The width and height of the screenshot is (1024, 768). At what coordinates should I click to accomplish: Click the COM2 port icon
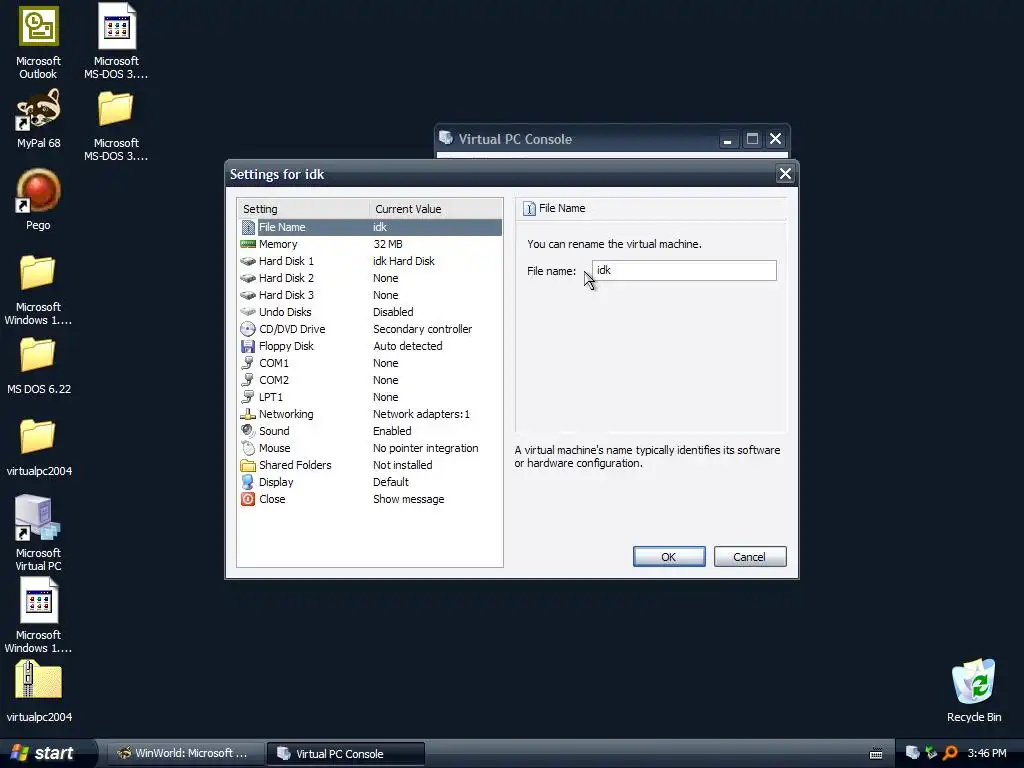tap(248, 380)
